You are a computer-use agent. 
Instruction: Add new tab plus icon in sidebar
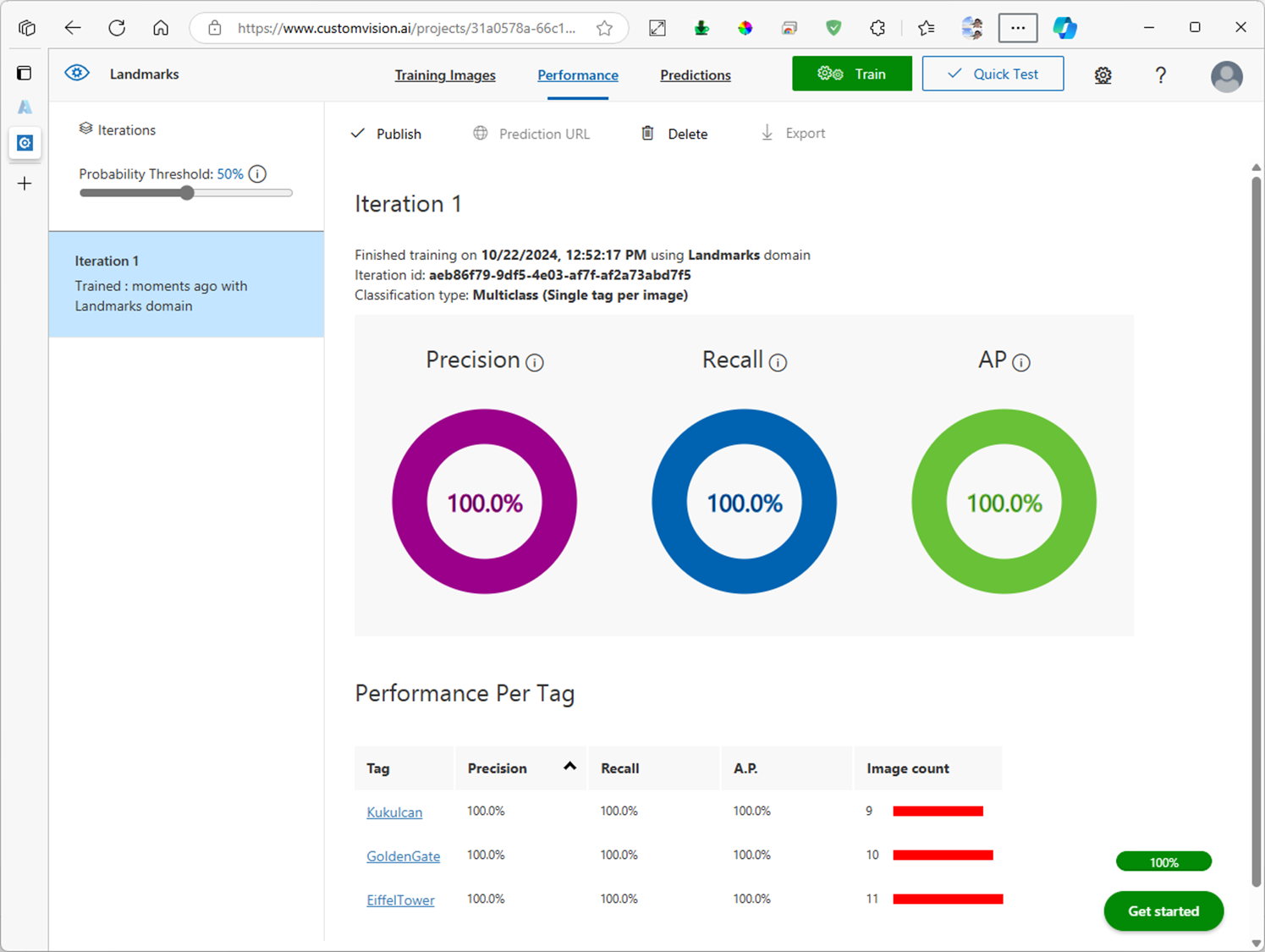click(25, 184)
